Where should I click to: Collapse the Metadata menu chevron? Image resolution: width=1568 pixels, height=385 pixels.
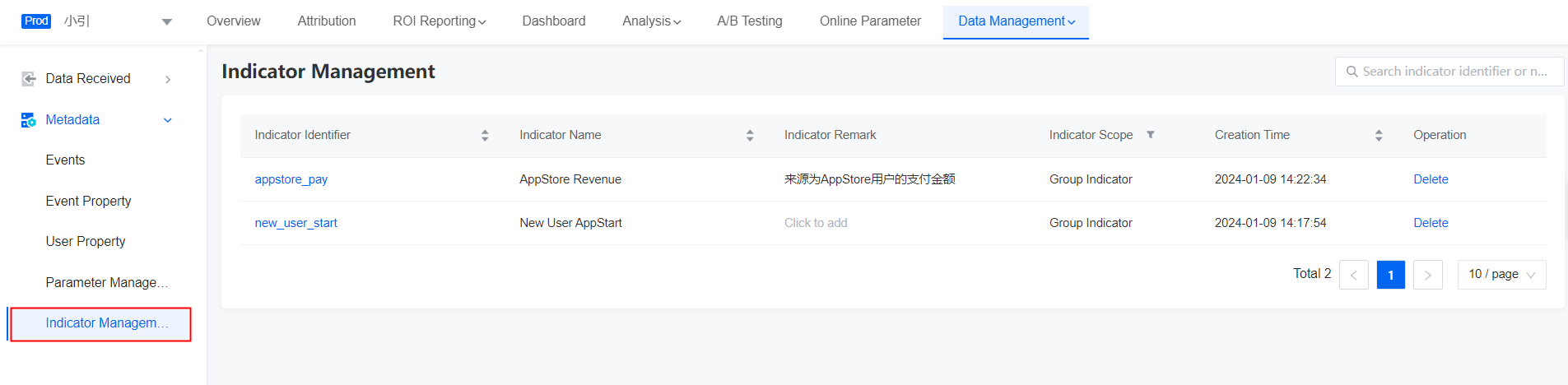[x=168, y=120]
